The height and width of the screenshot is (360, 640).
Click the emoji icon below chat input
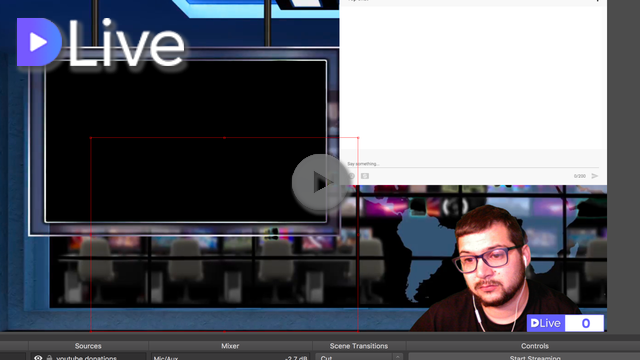point(351,176)
